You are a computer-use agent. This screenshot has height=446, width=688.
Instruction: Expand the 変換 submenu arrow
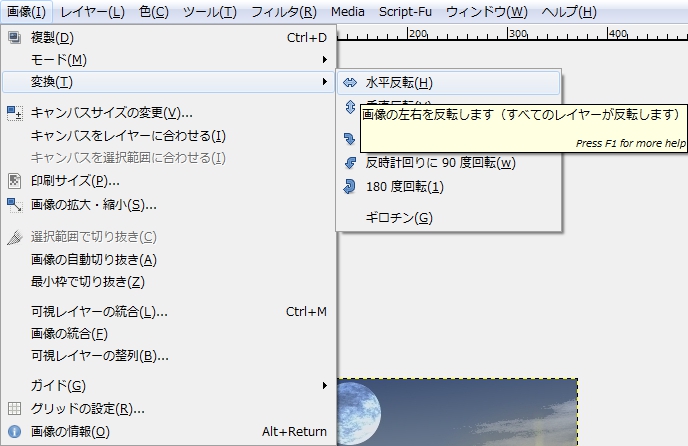click(324, 81)
